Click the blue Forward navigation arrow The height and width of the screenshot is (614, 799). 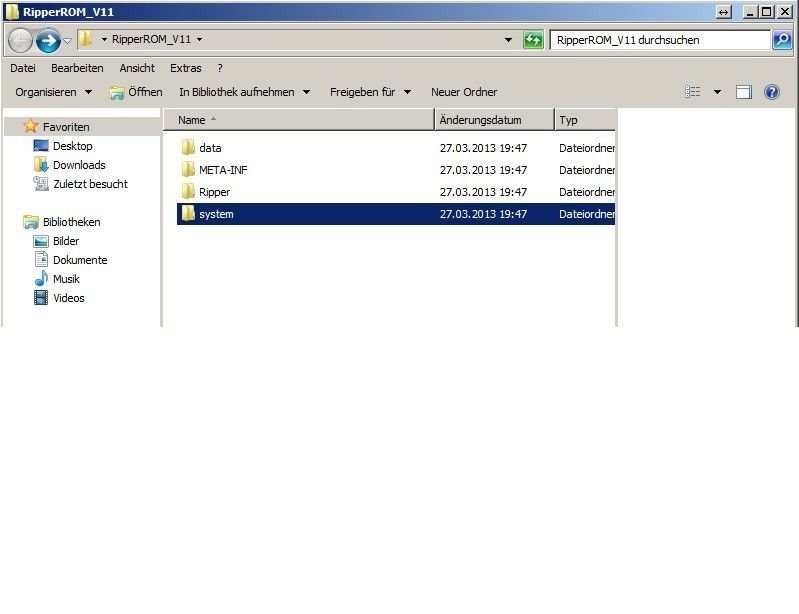(x=48, y=40)
